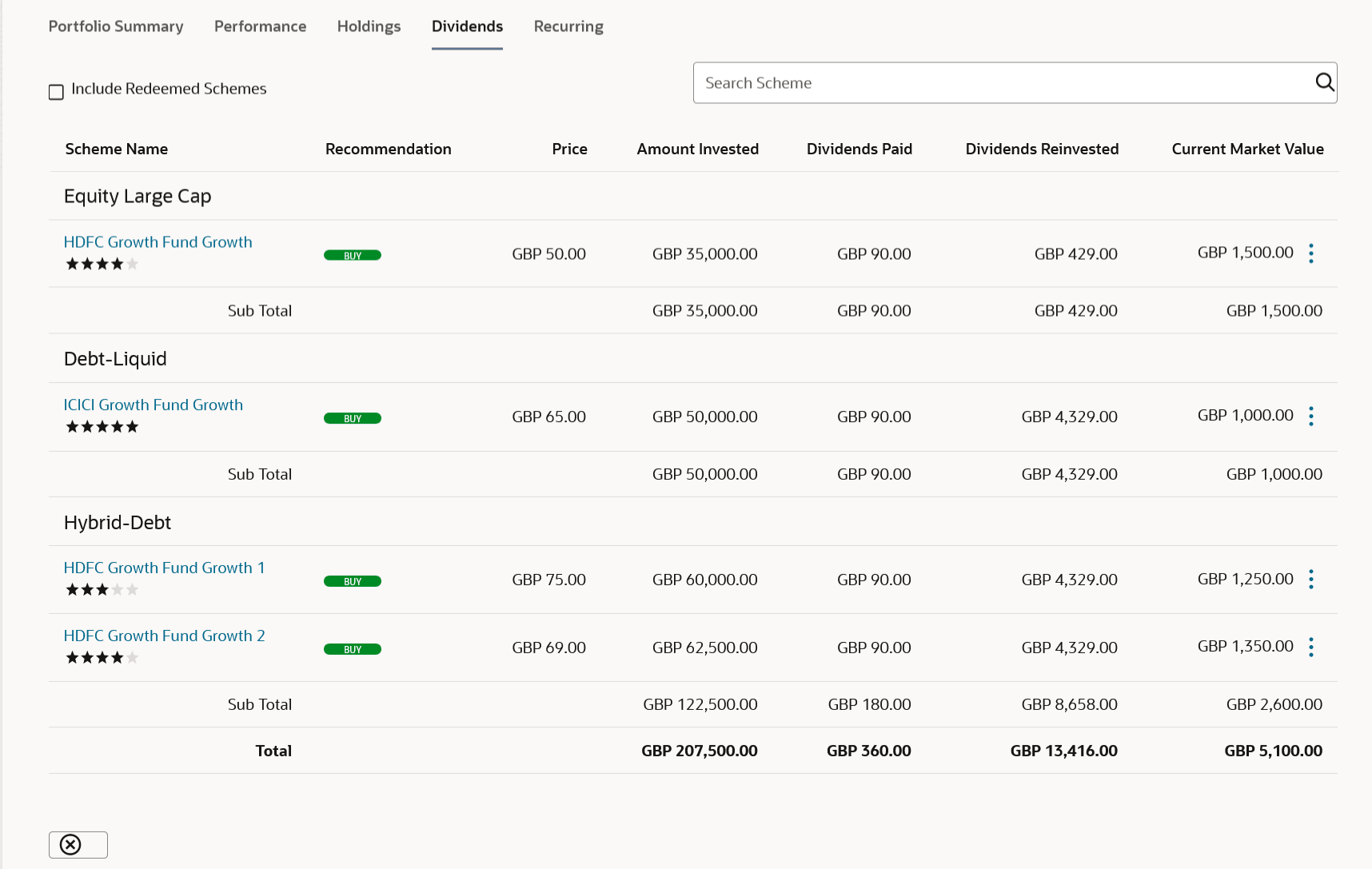The width and height of the screenshot is (1372, 869).
Task: Click star rating under ICICI Growth Fund Growth
Action: click(102, 427)
